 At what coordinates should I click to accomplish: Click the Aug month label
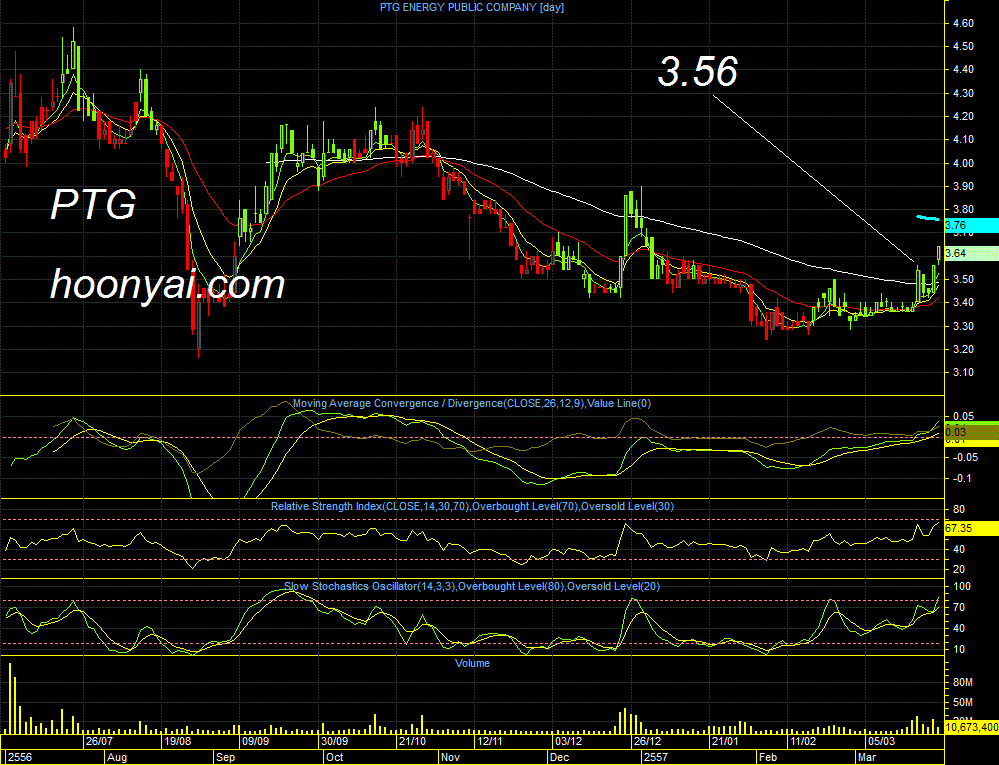117,757
